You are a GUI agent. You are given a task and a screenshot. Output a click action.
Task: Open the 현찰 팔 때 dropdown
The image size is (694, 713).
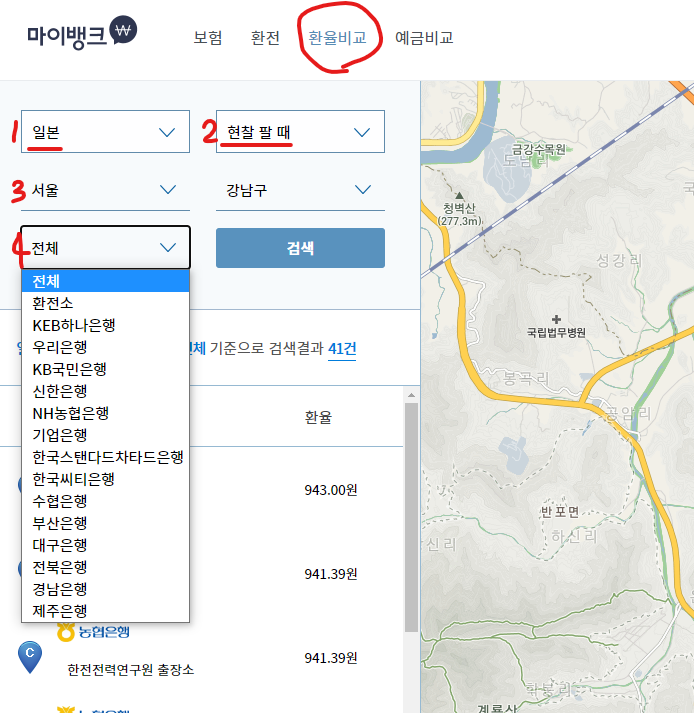click(300, 131)
